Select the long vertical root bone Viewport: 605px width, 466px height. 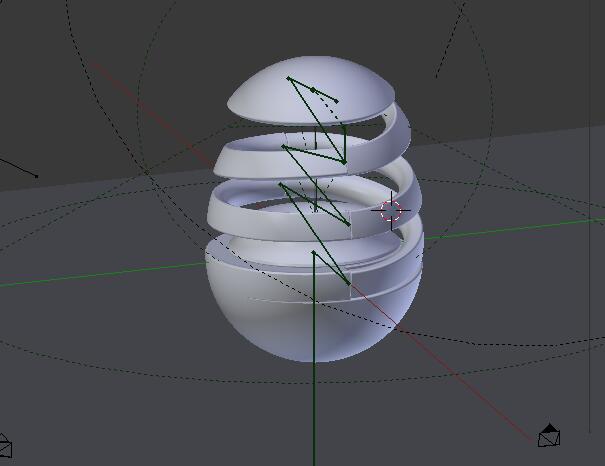pos(314,359)
